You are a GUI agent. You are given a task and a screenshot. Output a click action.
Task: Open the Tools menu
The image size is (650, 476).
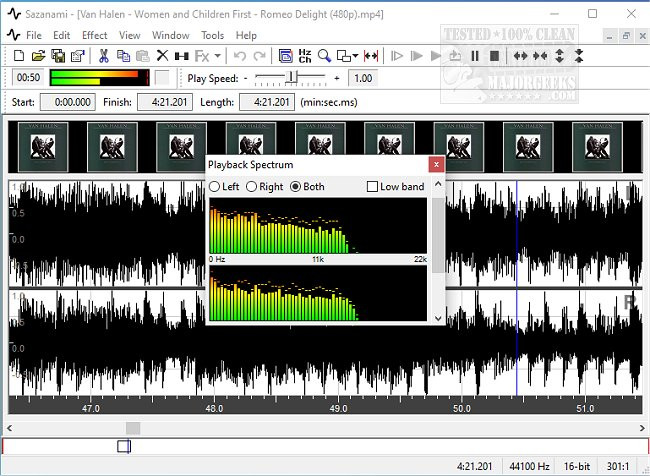212,35
